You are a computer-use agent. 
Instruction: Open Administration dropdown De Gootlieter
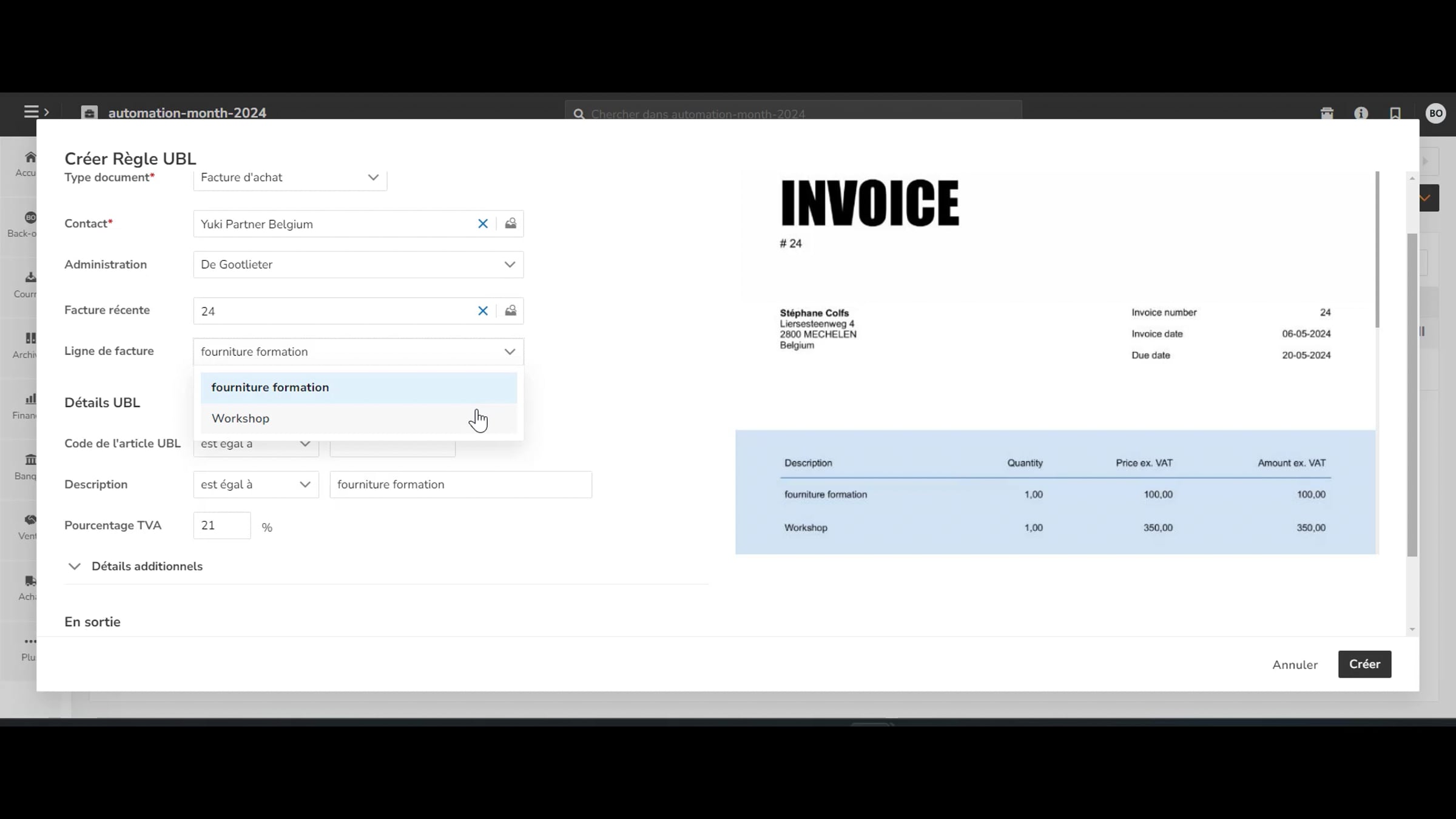tap(358, 265)
